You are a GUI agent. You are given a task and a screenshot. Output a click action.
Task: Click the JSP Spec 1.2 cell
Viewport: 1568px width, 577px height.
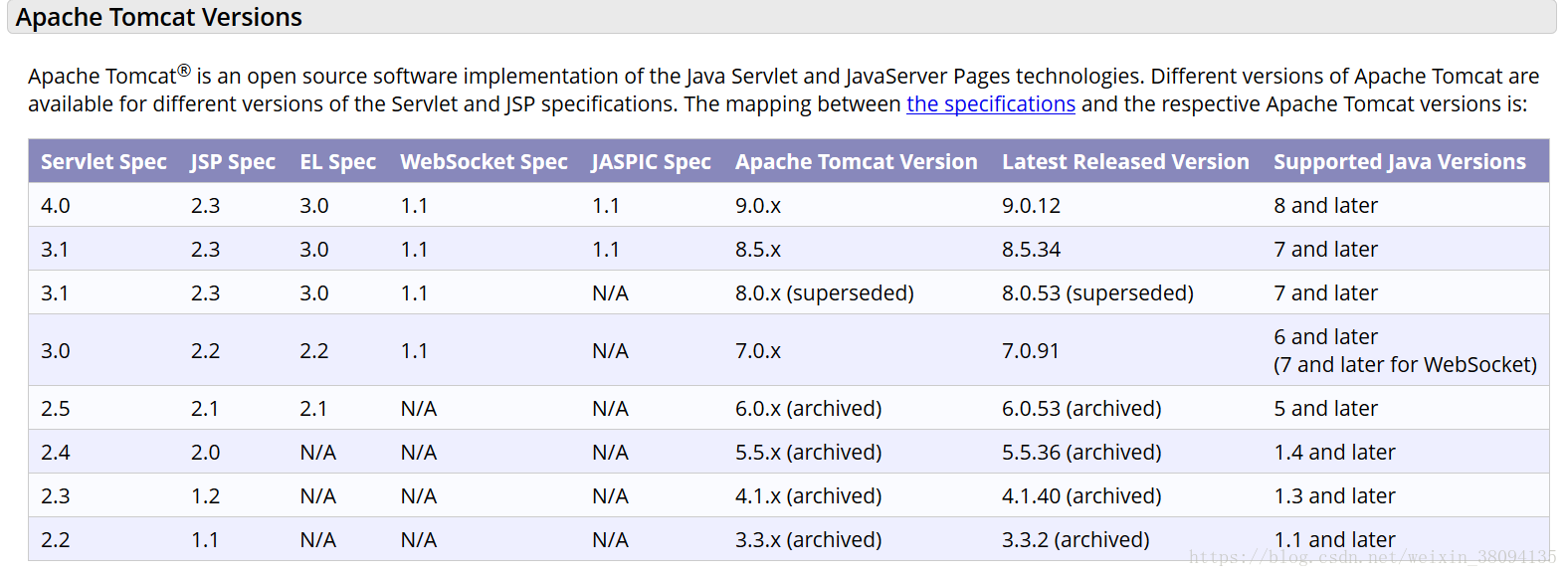pos(206,496)
